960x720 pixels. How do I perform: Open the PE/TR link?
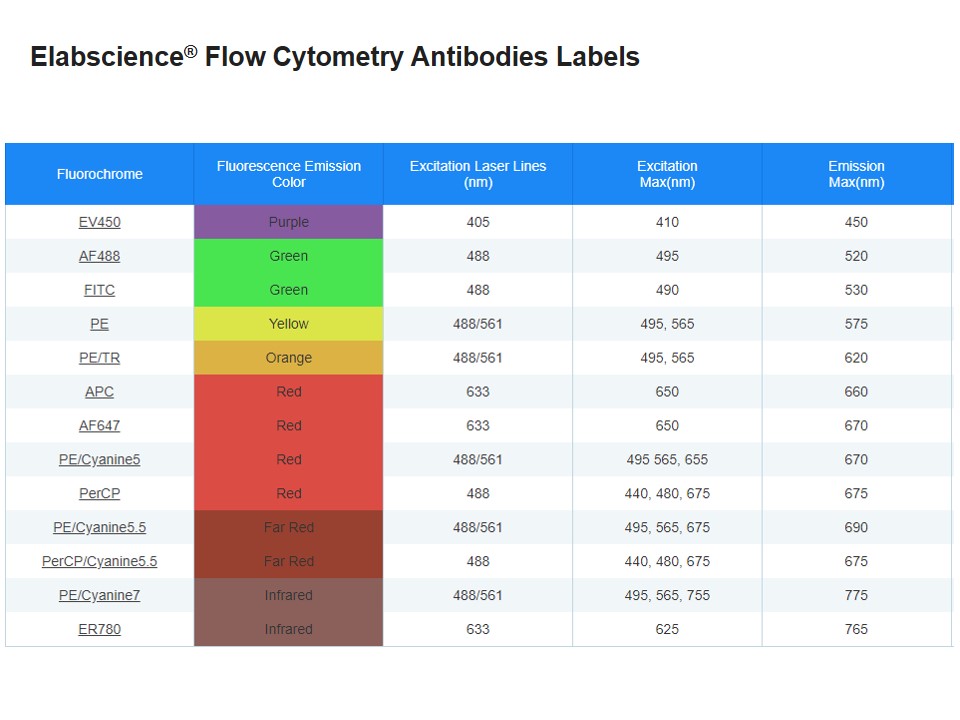point(99,358)
